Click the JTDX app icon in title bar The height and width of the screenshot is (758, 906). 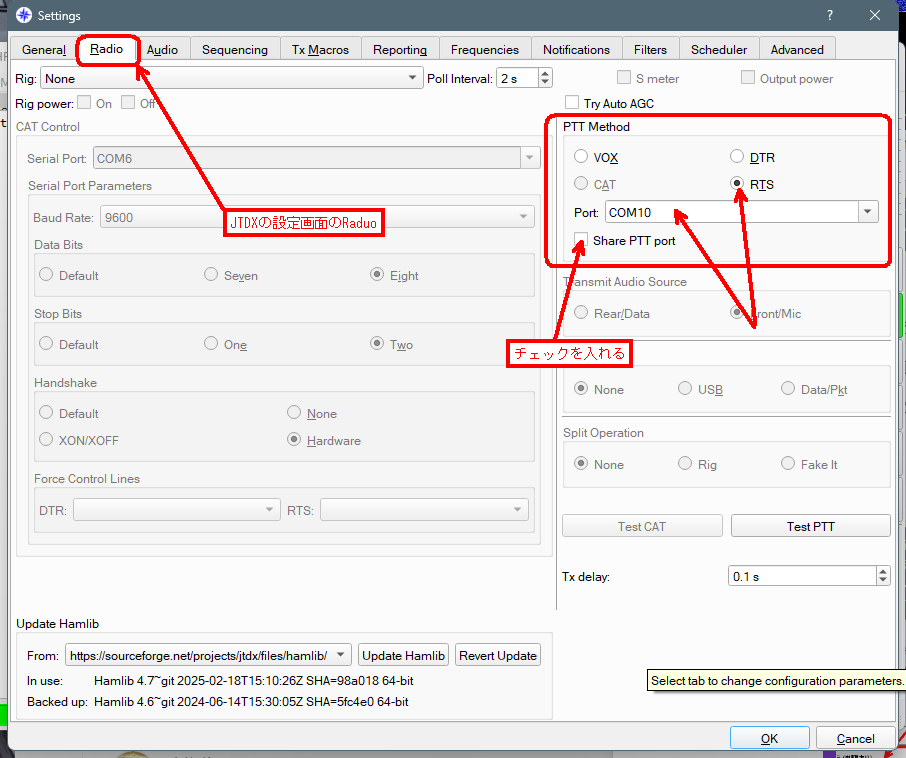click(23, 15)
